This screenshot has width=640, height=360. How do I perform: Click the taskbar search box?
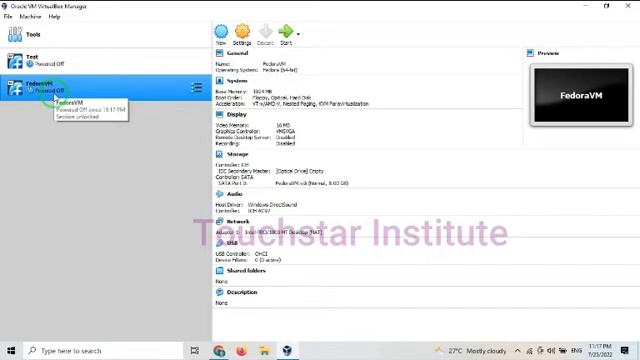(103, 351)
